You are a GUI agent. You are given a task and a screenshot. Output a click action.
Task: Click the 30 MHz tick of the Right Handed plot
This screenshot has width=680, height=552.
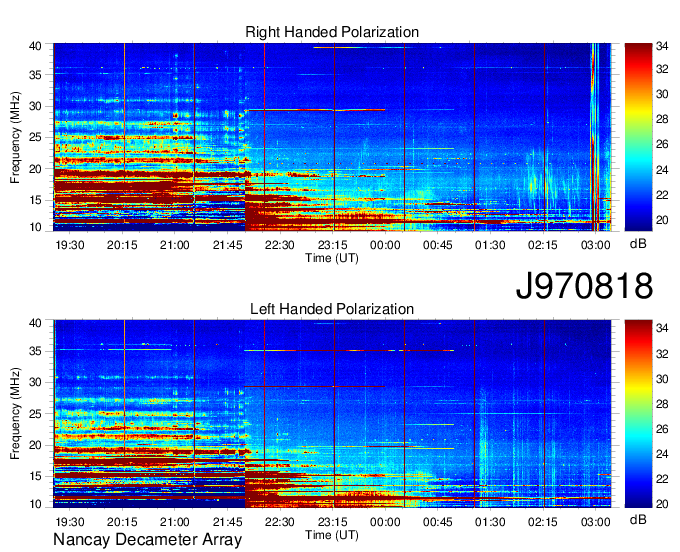pos(35,106)
